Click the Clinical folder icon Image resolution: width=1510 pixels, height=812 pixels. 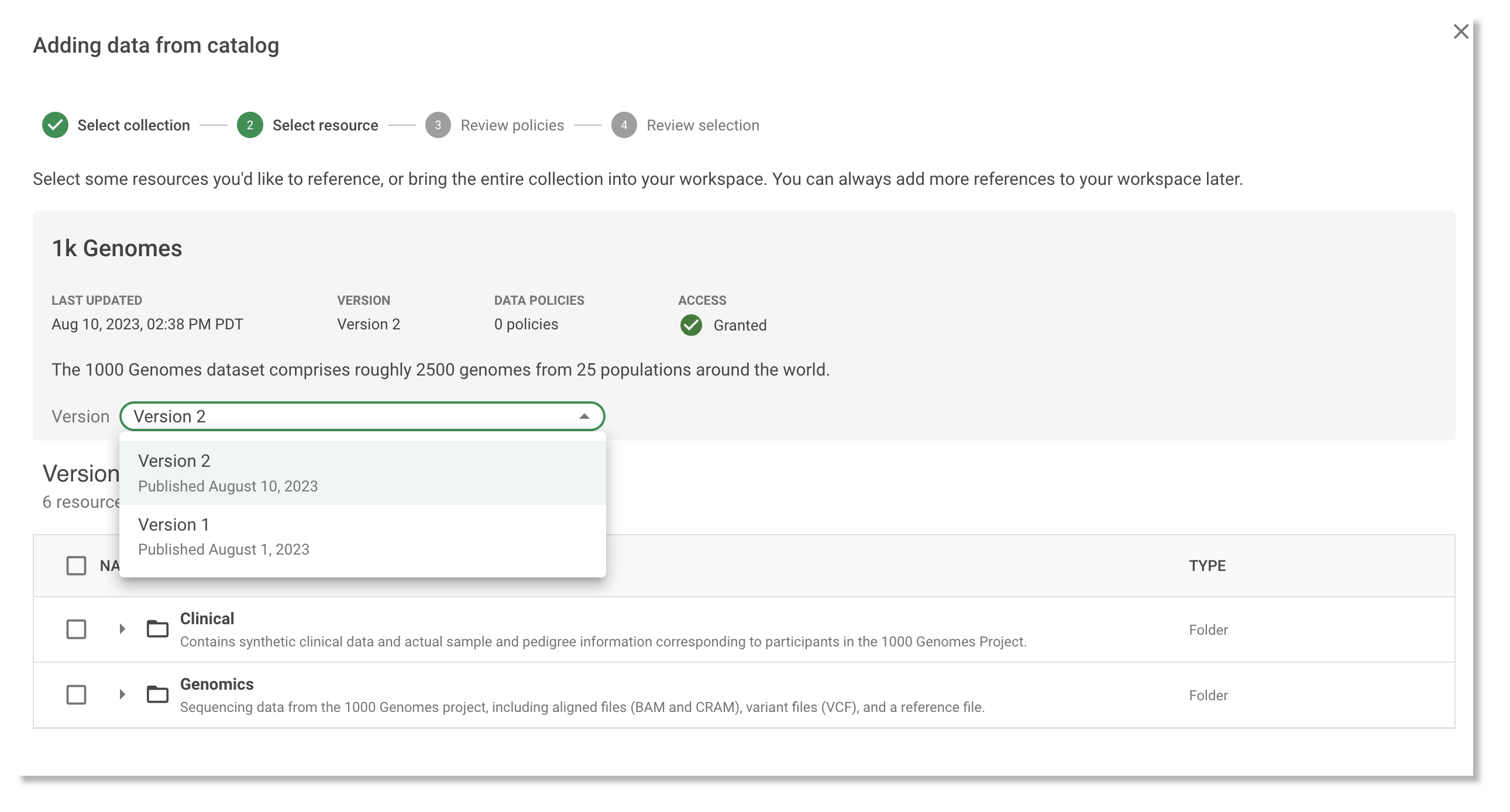(x=156, y=629)
